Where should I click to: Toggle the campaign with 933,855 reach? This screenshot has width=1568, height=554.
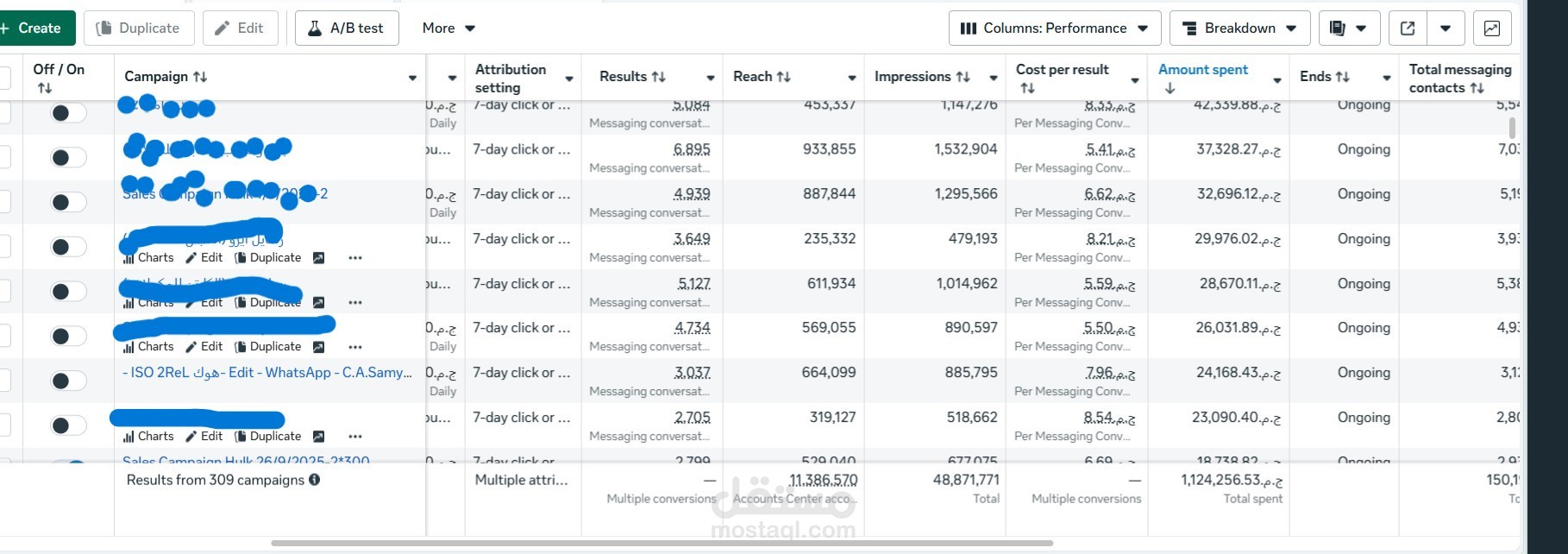tap(68, 157)
